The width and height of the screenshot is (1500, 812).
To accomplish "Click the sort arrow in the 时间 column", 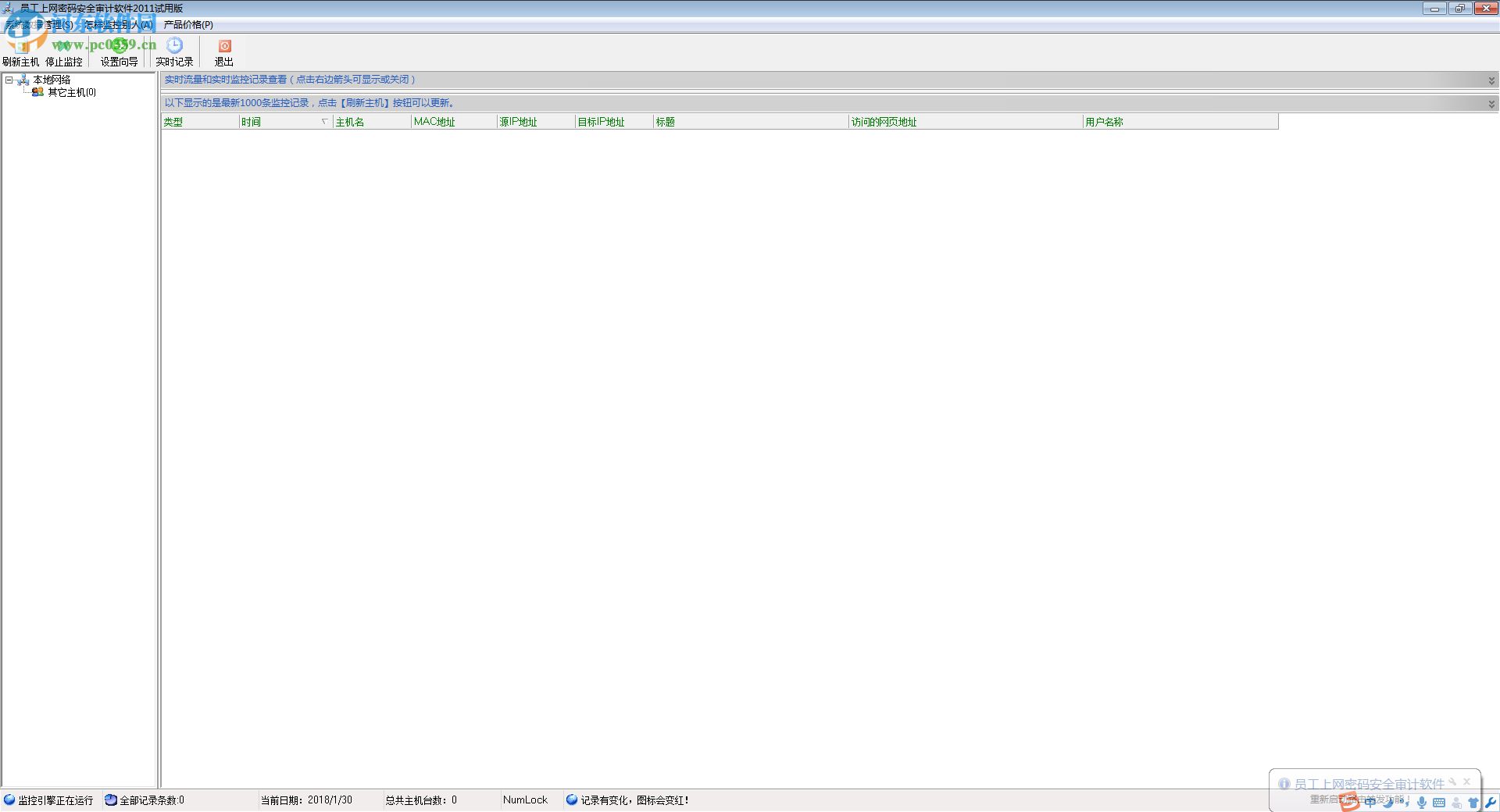I will pos(324,122).
